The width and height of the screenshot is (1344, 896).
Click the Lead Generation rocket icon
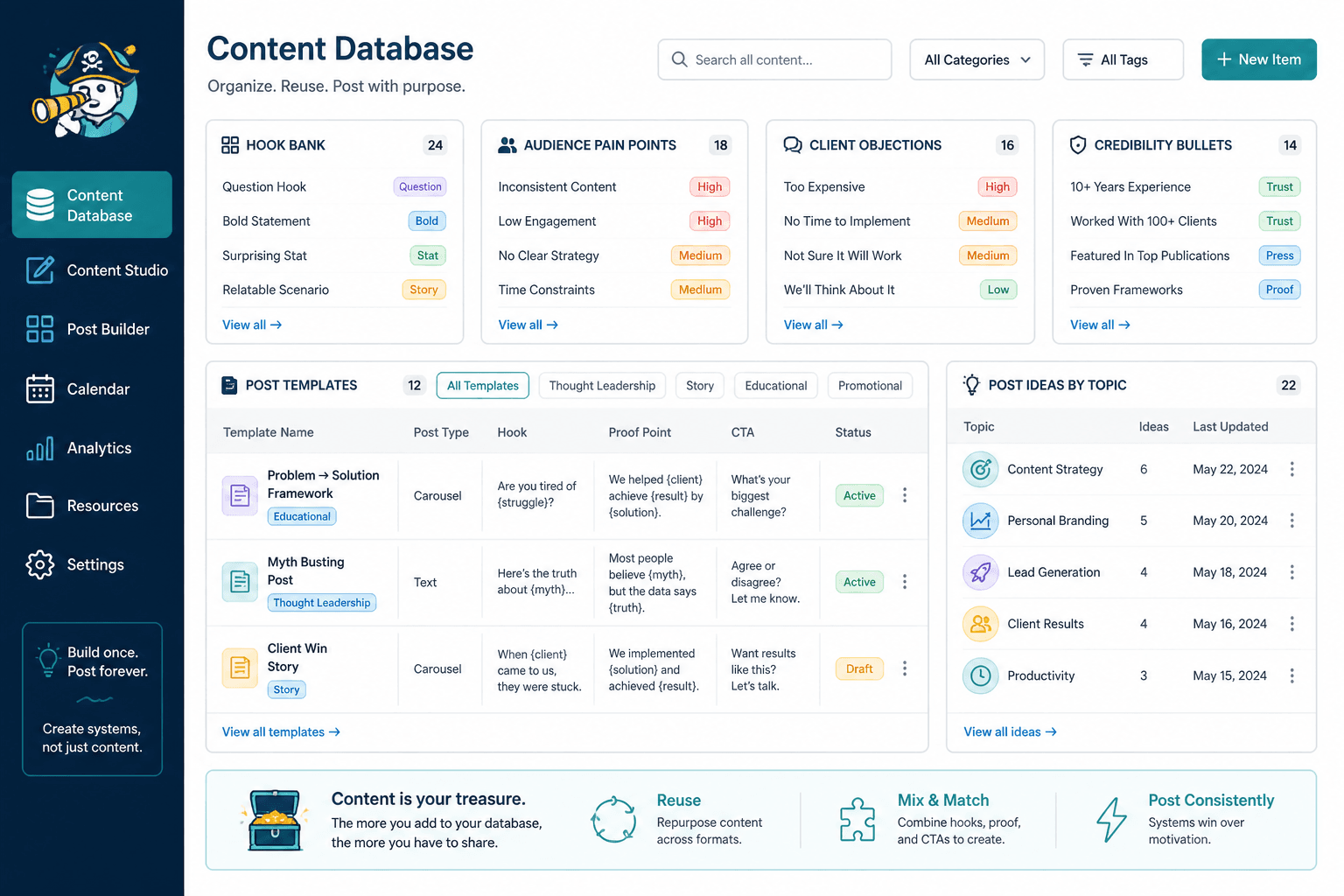pos(981,572)
